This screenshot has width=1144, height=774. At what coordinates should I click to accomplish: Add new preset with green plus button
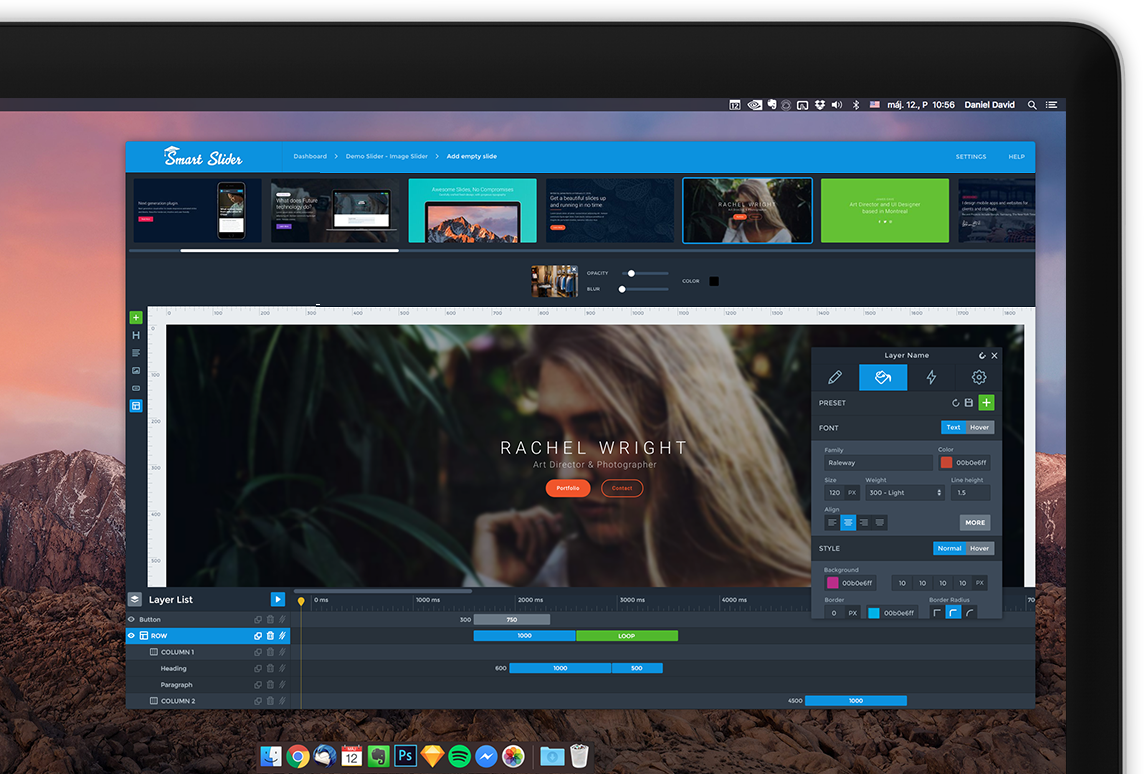click(x=986, y=403)
